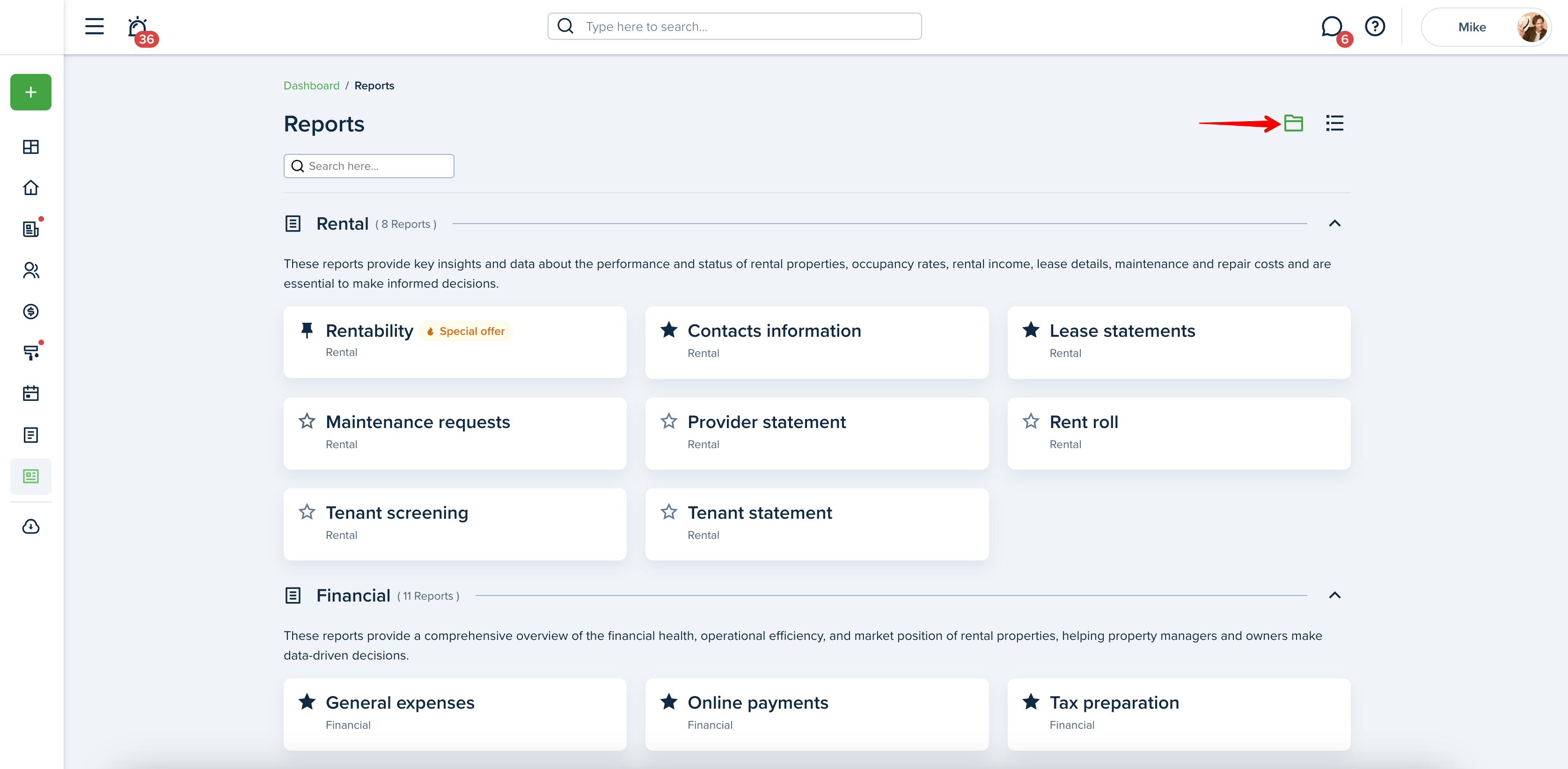
Task: Click Mike's profile avatar
Action: pos(1531,27)
